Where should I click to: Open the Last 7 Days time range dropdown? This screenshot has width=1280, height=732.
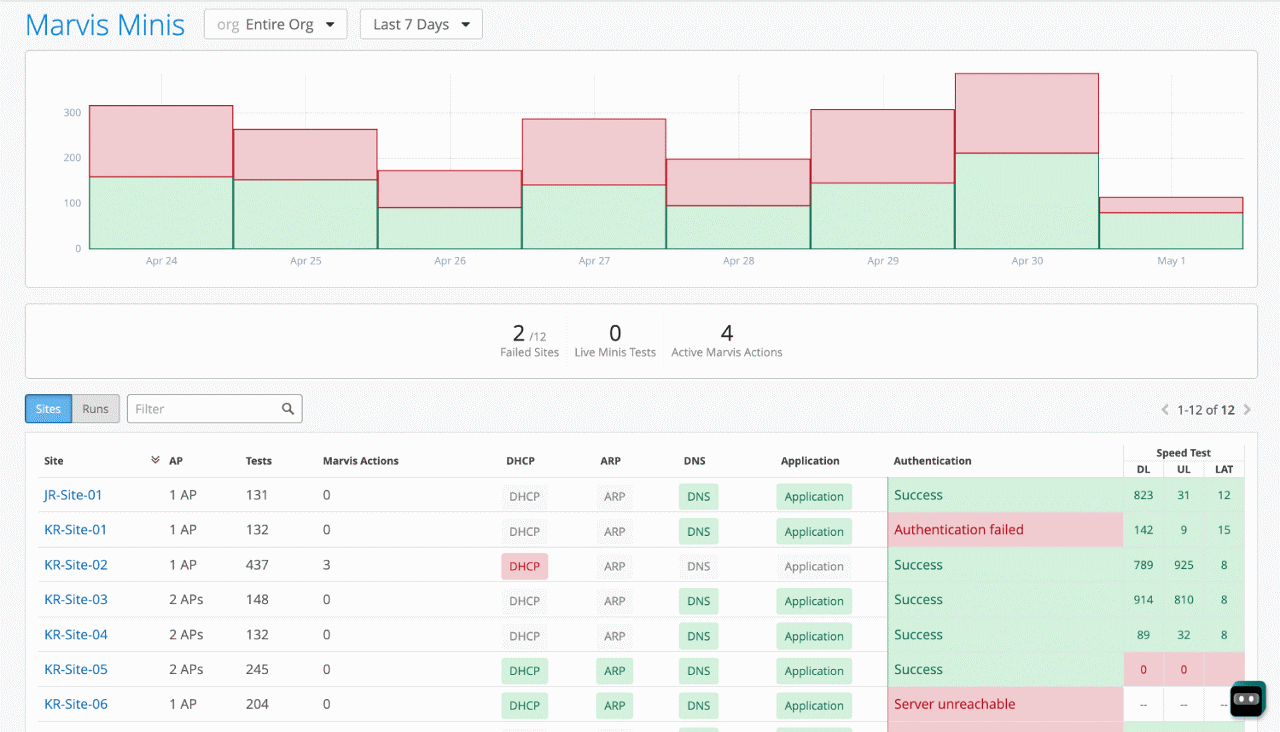420,24
